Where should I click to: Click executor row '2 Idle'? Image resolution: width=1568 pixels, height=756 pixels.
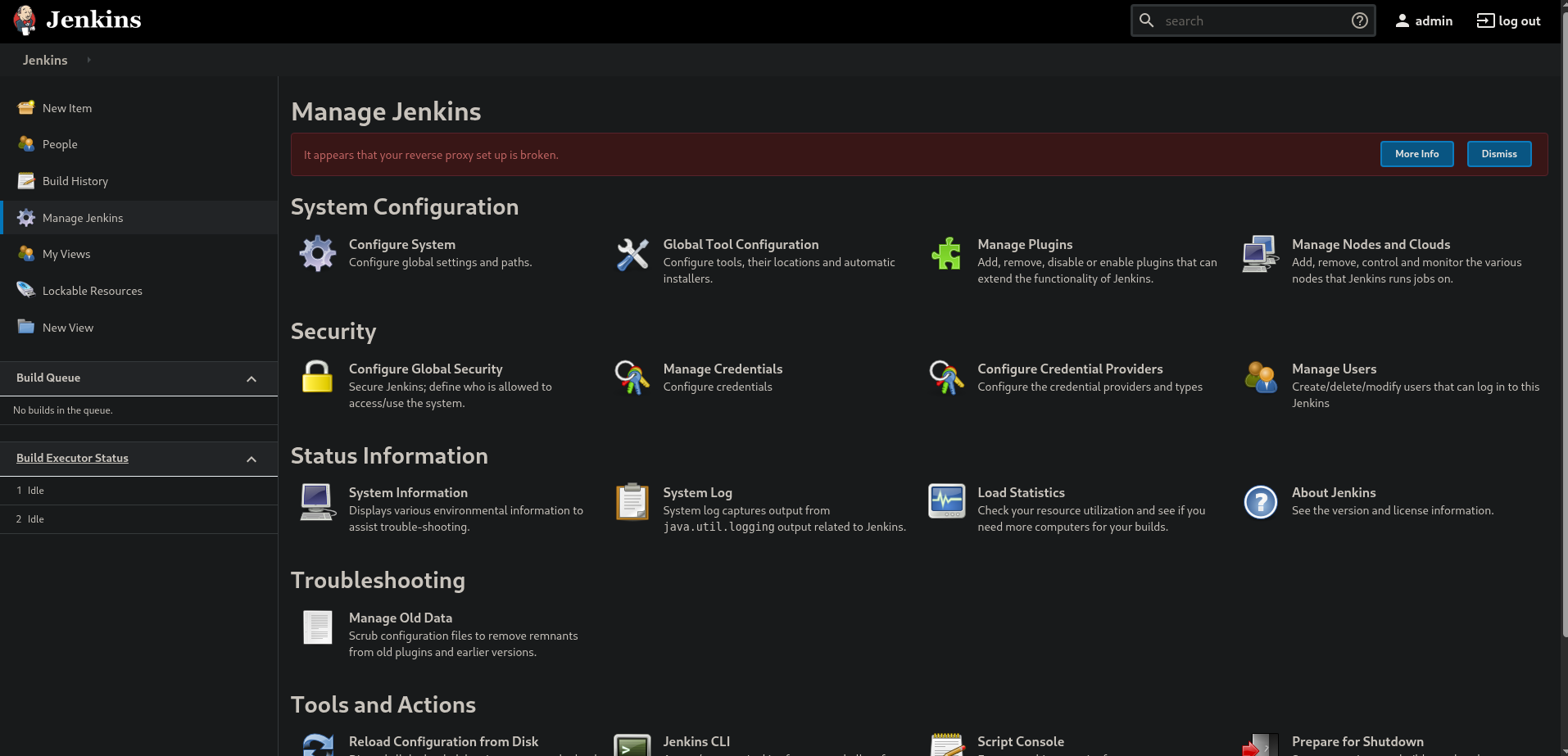[138, 519]
